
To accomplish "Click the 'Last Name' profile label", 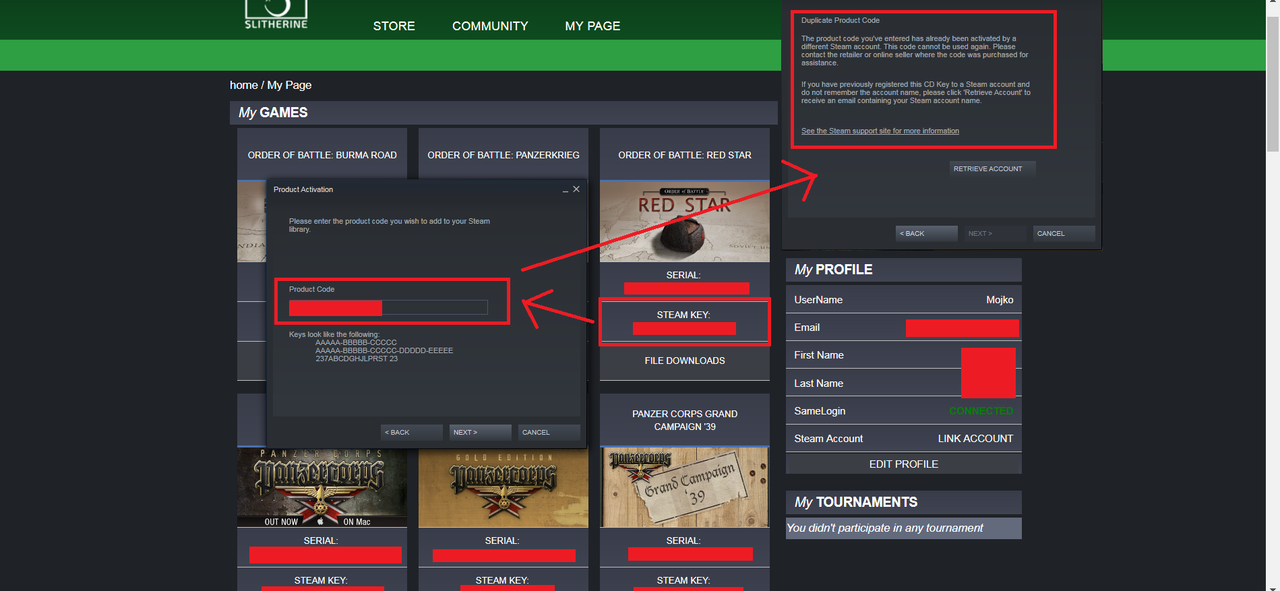I will 819,383.
